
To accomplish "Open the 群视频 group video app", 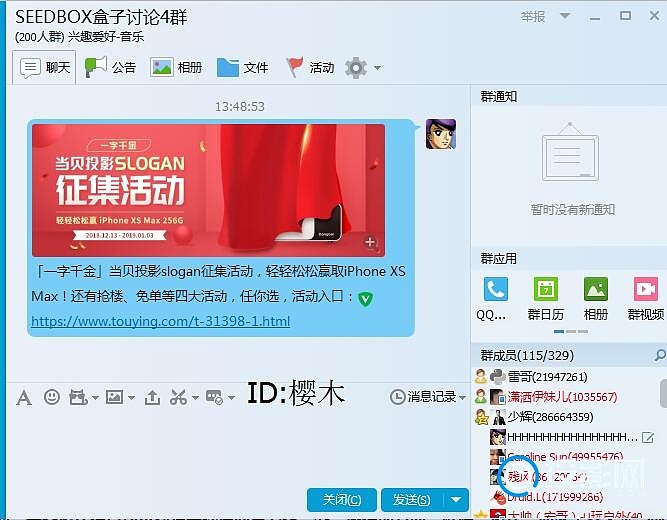I will pos(646,298).
